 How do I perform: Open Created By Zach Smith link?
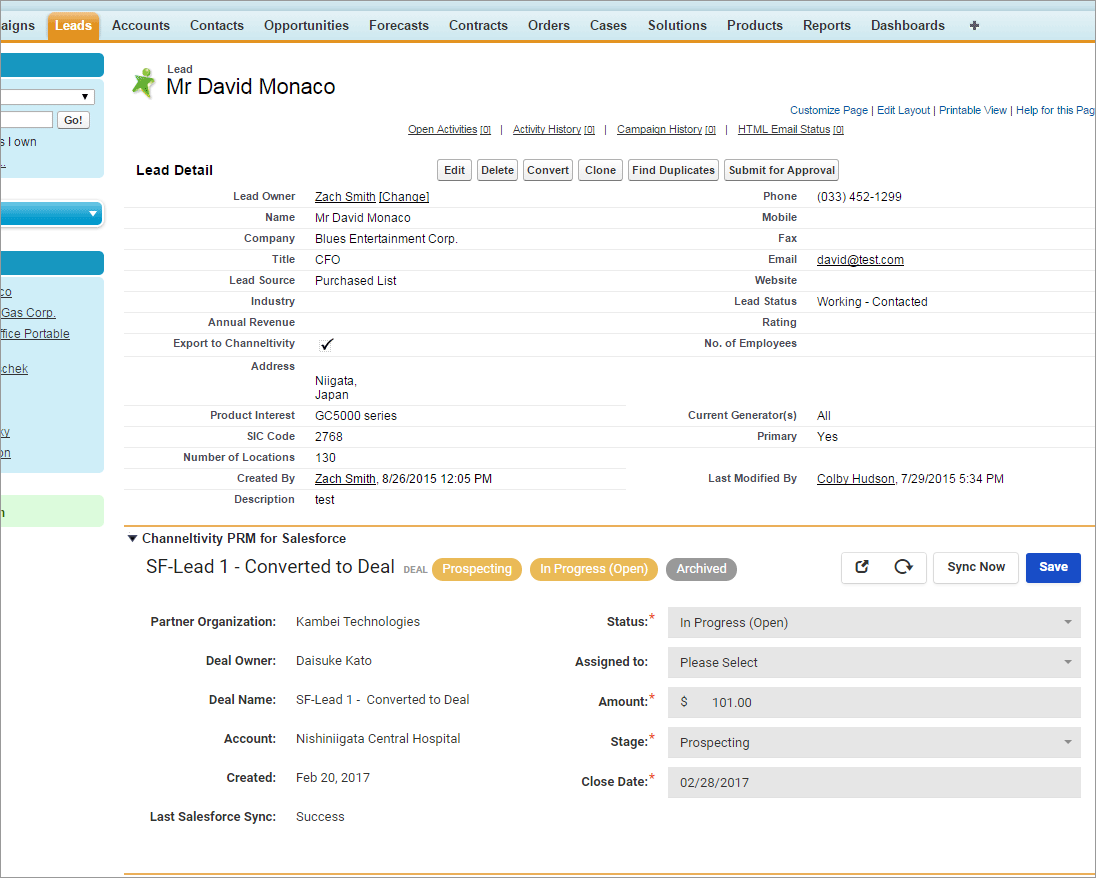click(345, 479)
